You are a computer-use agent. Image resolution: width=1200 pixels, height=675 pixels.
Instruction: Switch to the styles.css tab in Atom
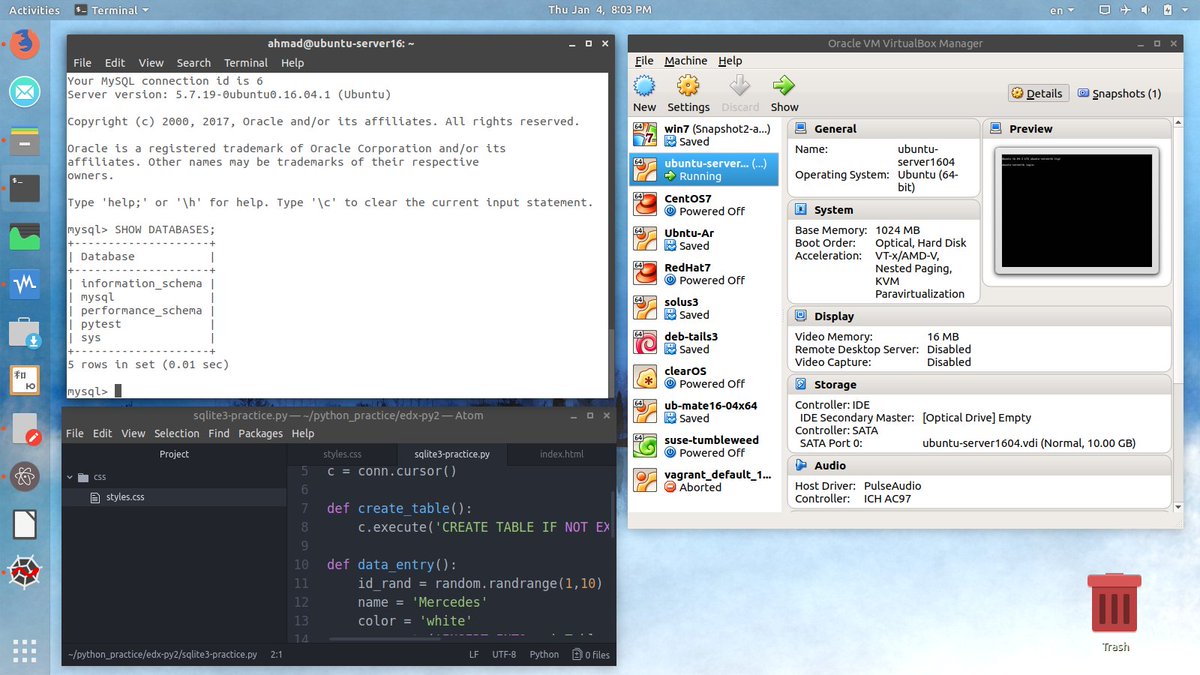[342, 454]
